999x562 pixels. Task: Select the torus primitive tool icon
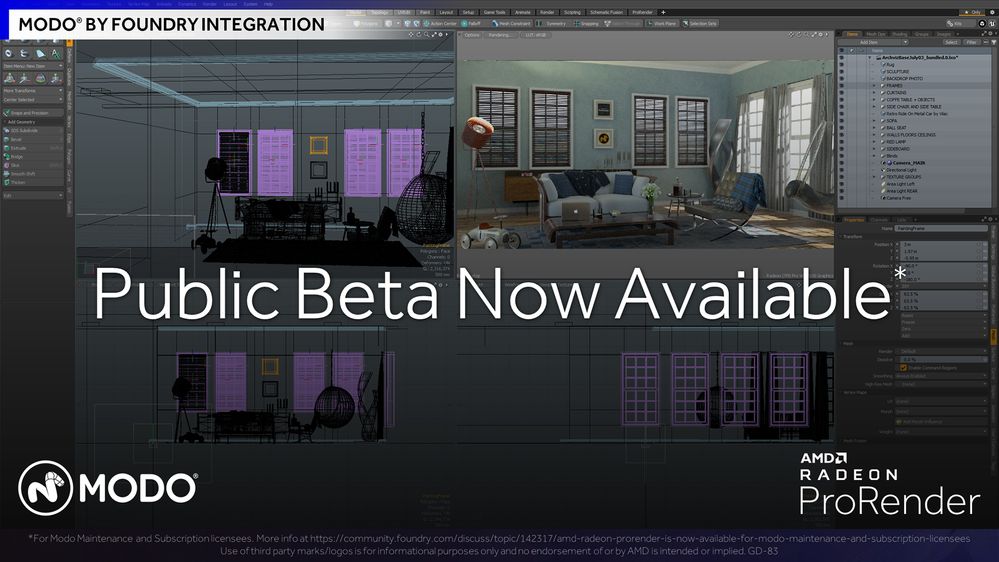coord(8,54)
